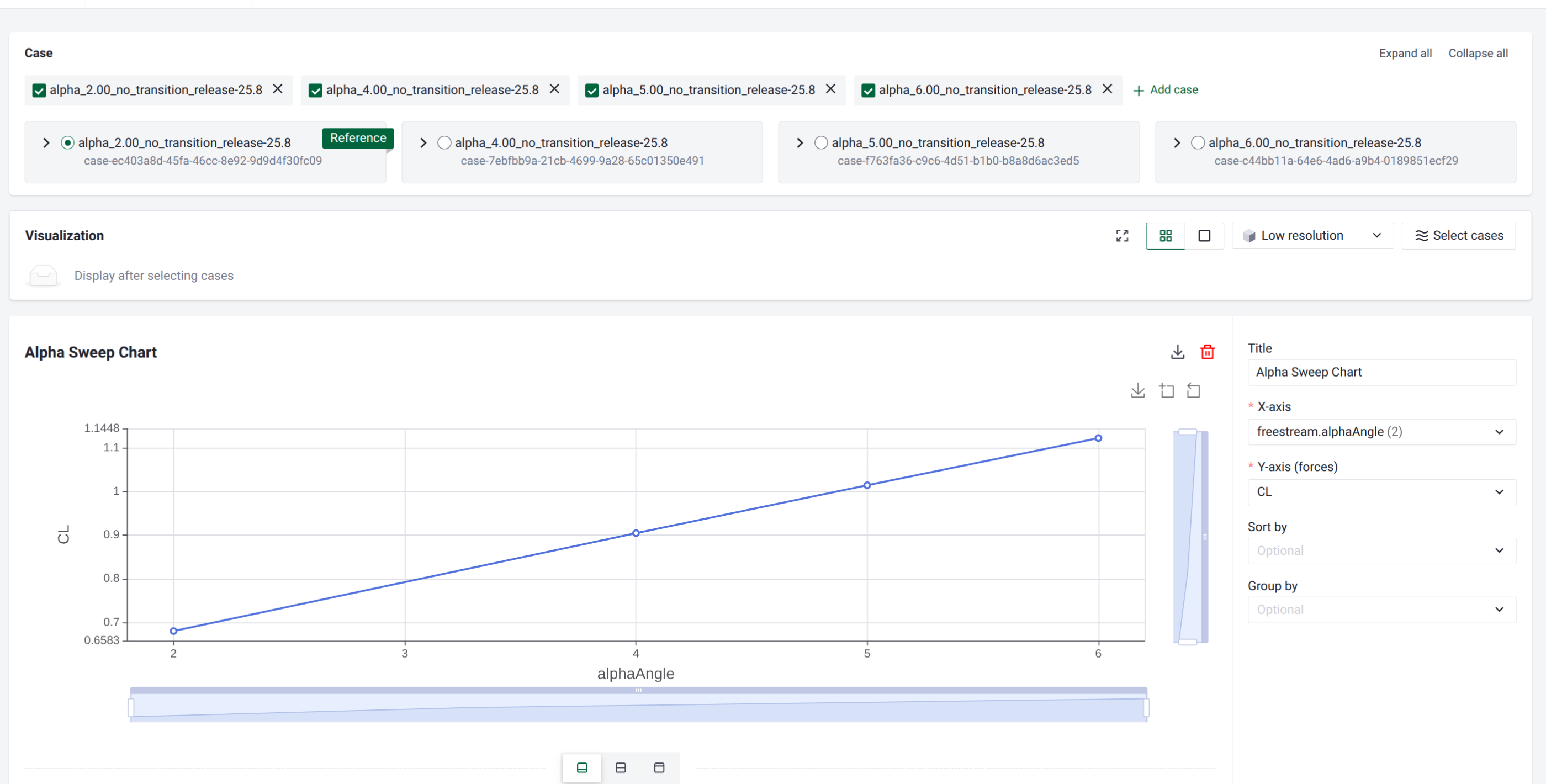
Task: Click case ID case-ec403a8d text
Action: point(203,161)
